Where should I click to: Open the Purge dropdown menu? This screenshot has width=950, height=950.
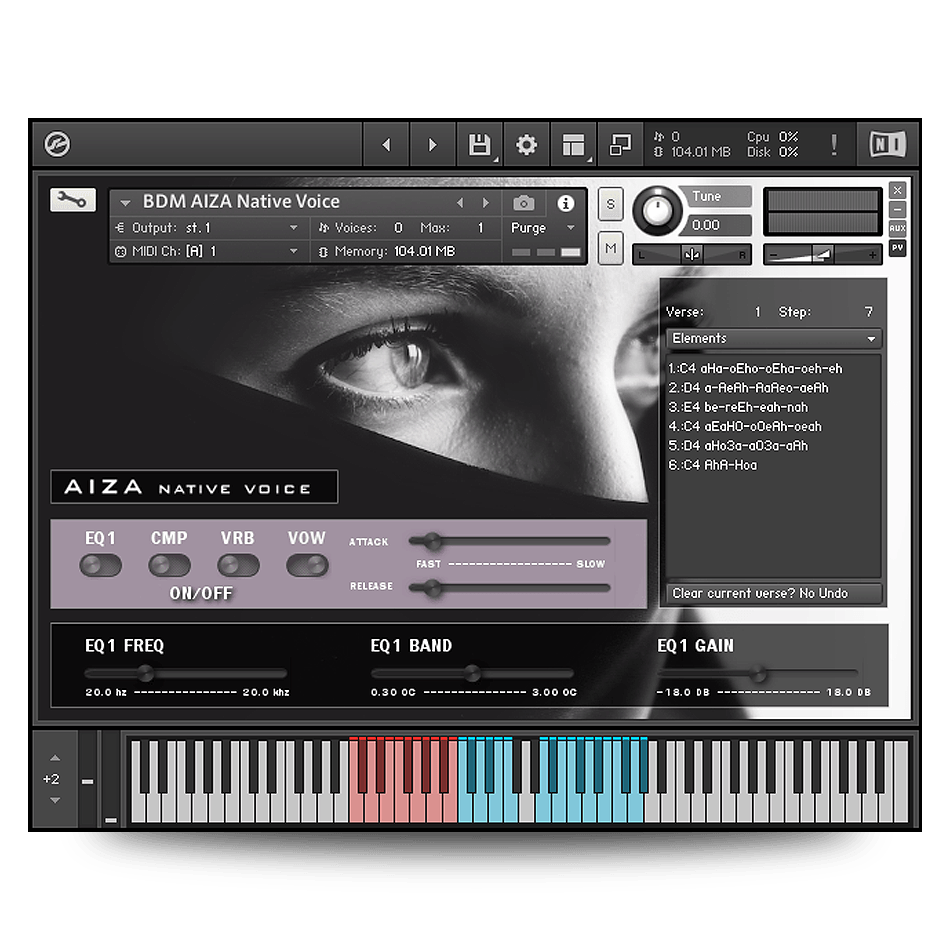542,228
